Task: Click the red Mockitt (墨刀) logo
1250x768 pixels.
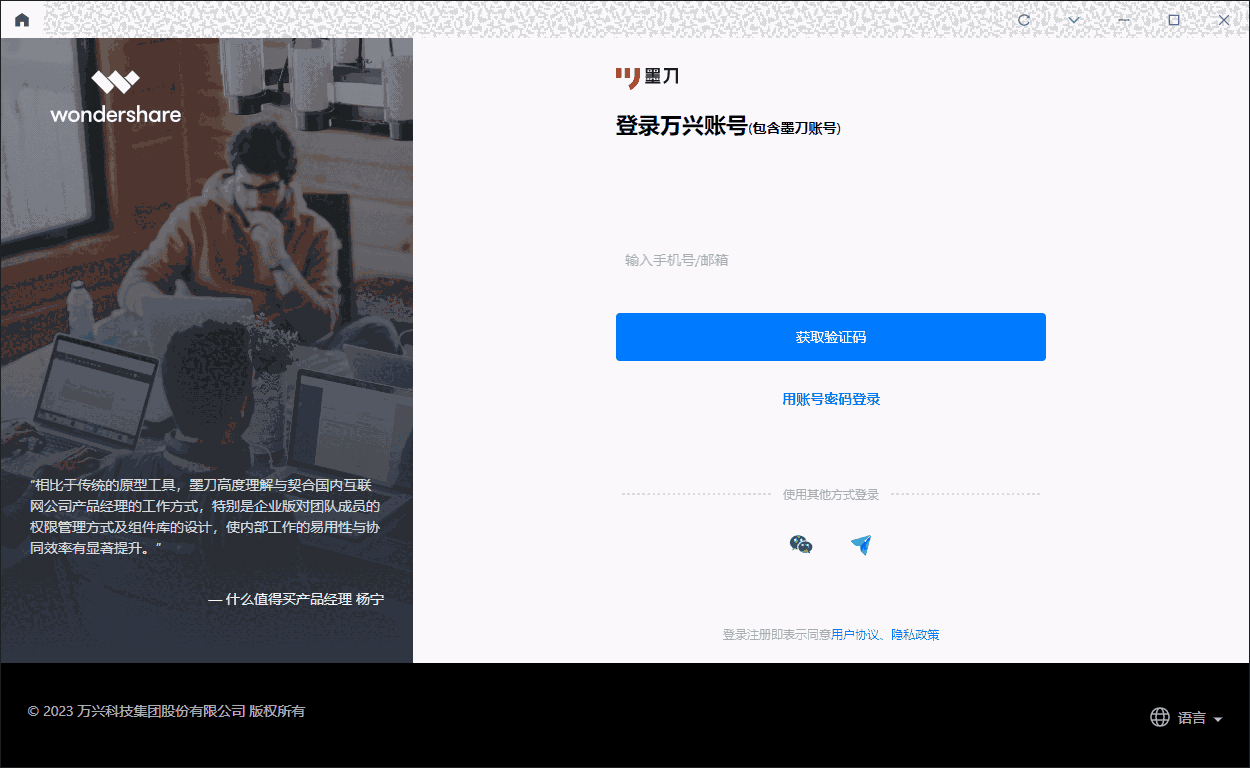Action: coord(648,76)
